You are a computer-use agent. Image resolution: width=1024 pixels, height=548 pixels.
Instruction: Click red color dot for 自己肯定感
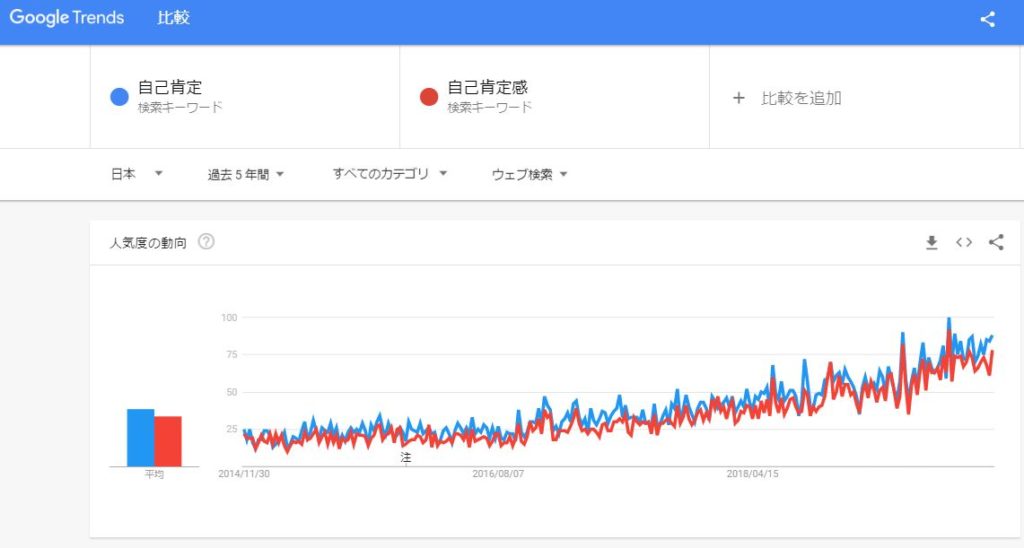tap(429, 97)
